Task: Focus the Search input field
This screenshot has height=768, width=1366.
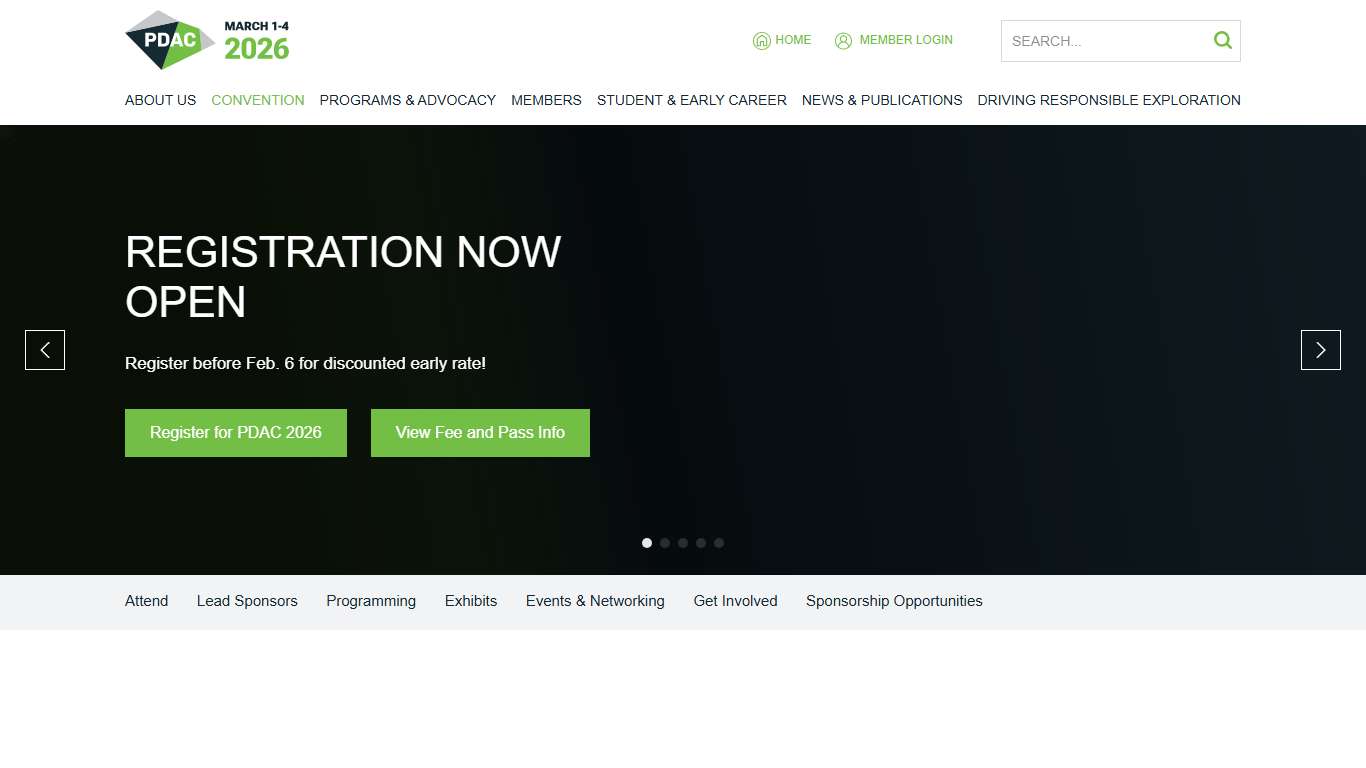Action: click(x=1105, y=41)
